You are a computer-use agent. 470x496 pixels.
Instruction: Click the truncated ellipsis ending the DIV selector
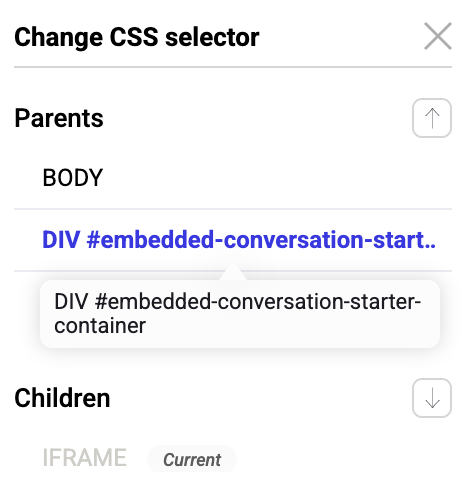[430, 247]
